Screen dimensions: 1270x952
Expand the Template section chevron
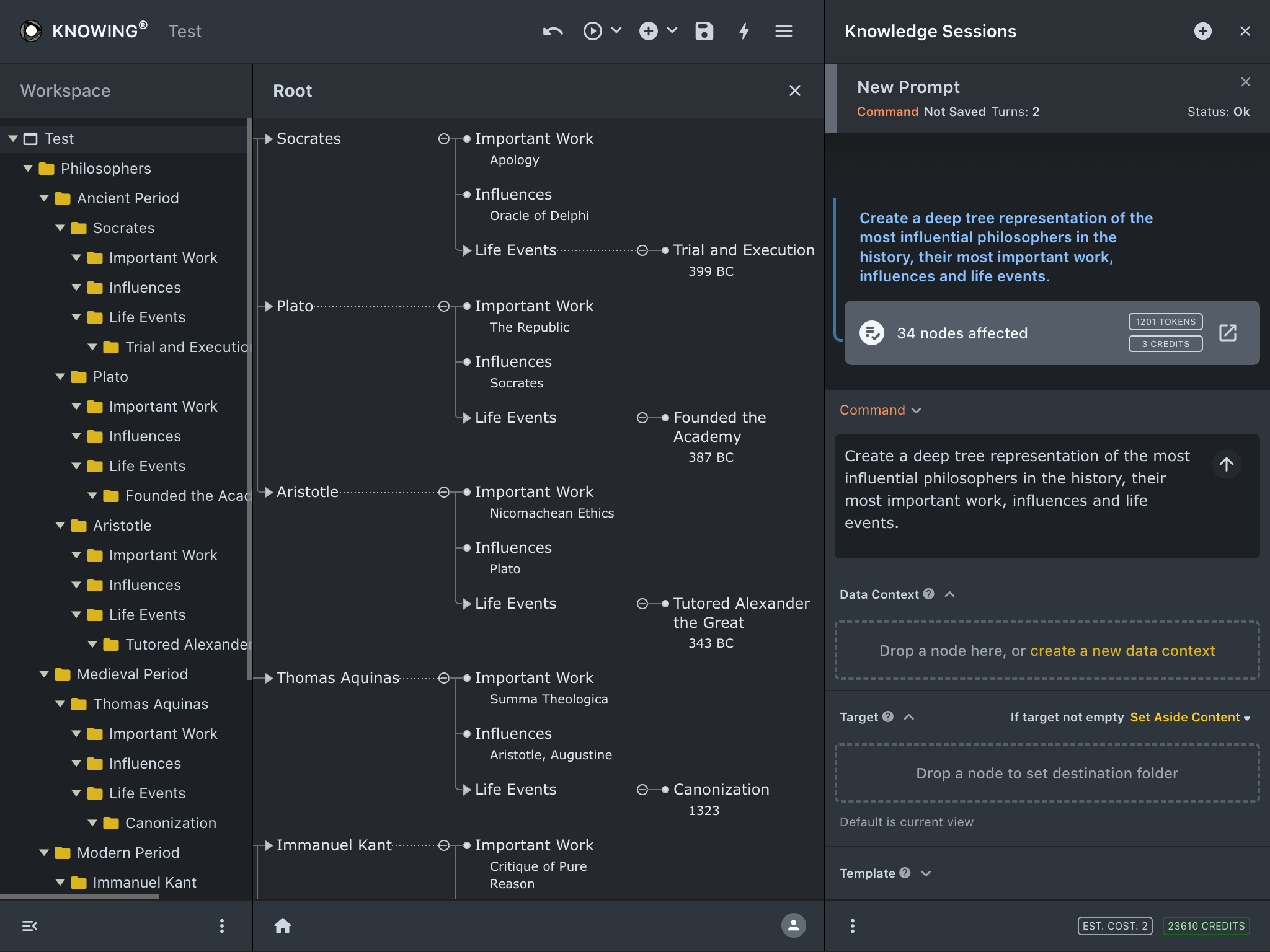[x=926, y=873]
